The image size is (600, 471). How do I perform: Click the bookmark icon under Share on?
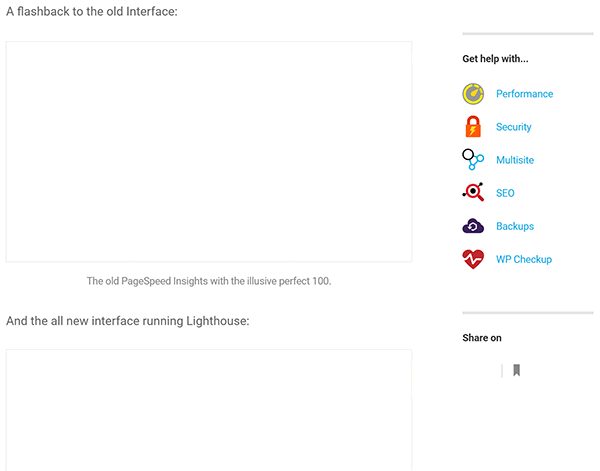[x=516, y=370]
